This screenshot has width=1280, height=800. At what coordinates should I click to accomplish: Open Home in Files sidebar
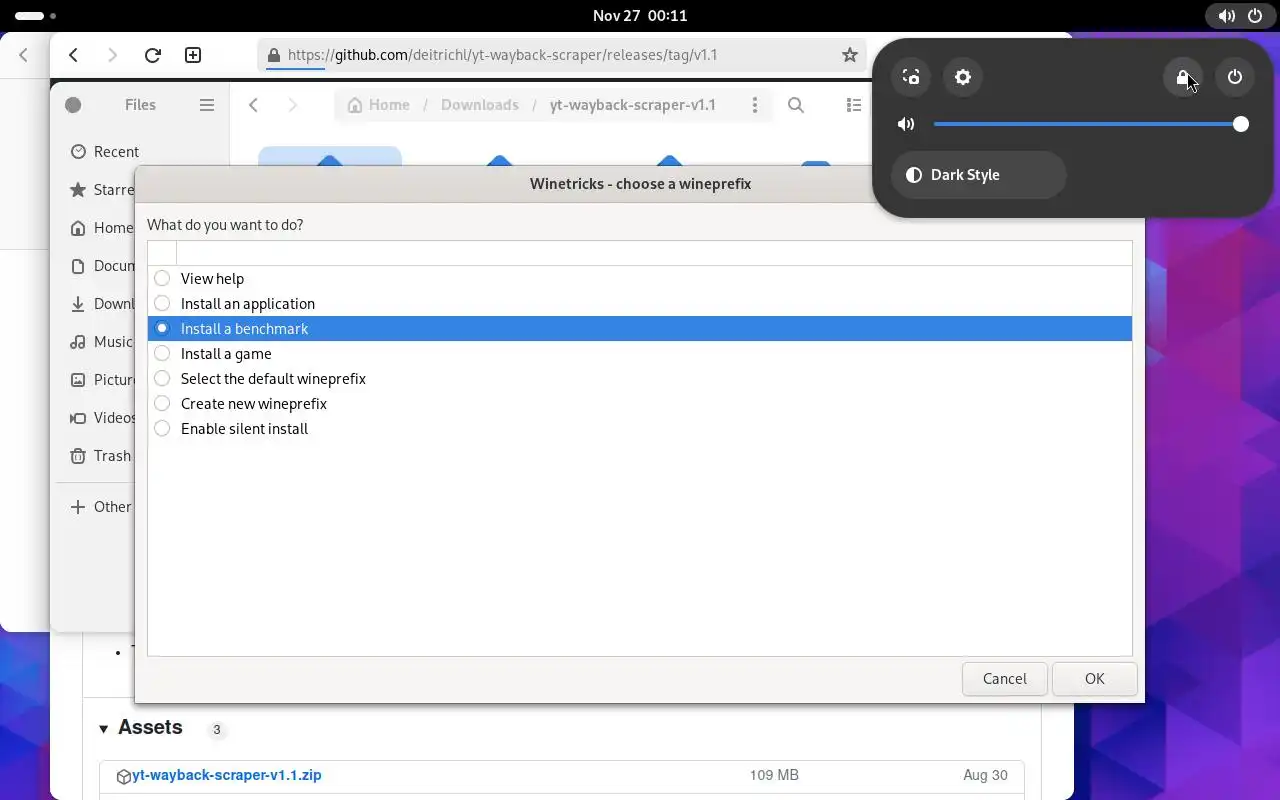point(100,228)
